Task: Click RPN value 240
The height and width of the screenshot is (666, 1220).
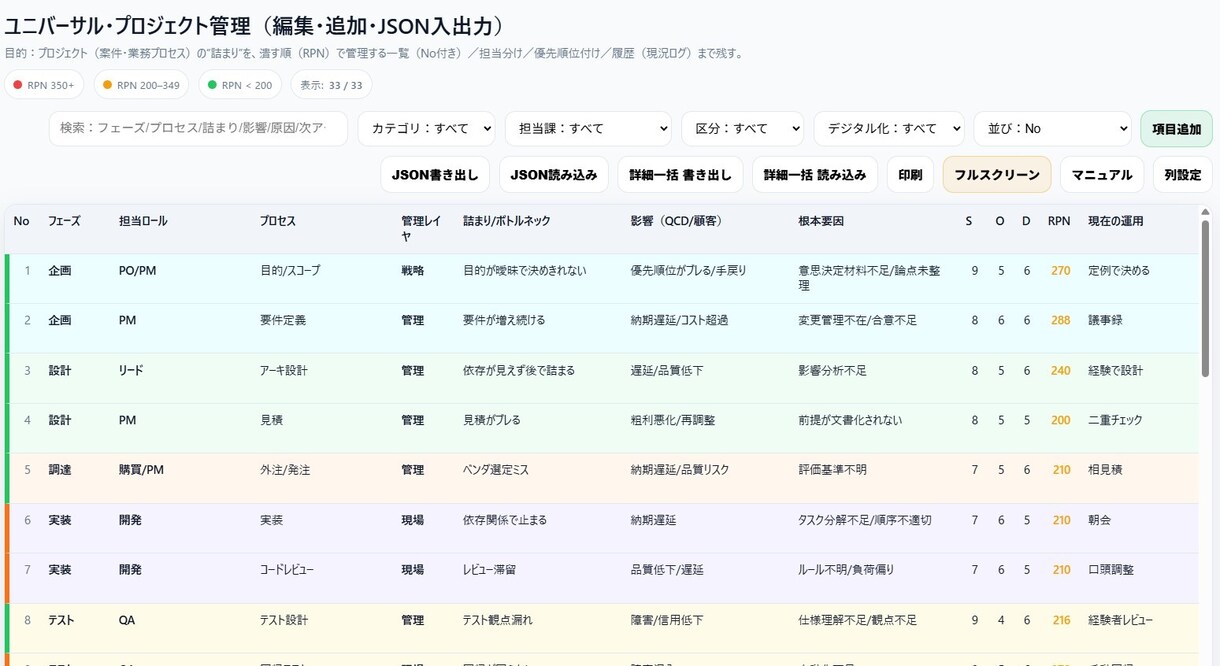Action: pos(1061,371)
